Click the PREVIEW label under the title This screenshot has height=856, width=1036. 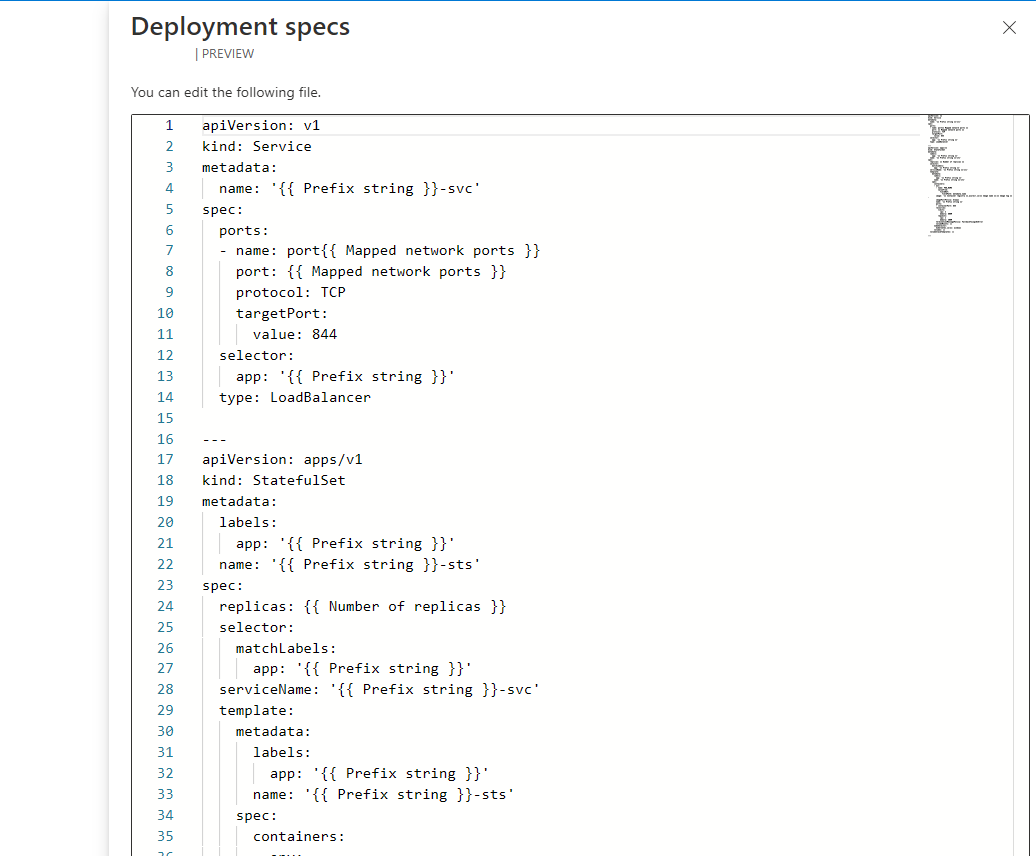click(226, 54)
